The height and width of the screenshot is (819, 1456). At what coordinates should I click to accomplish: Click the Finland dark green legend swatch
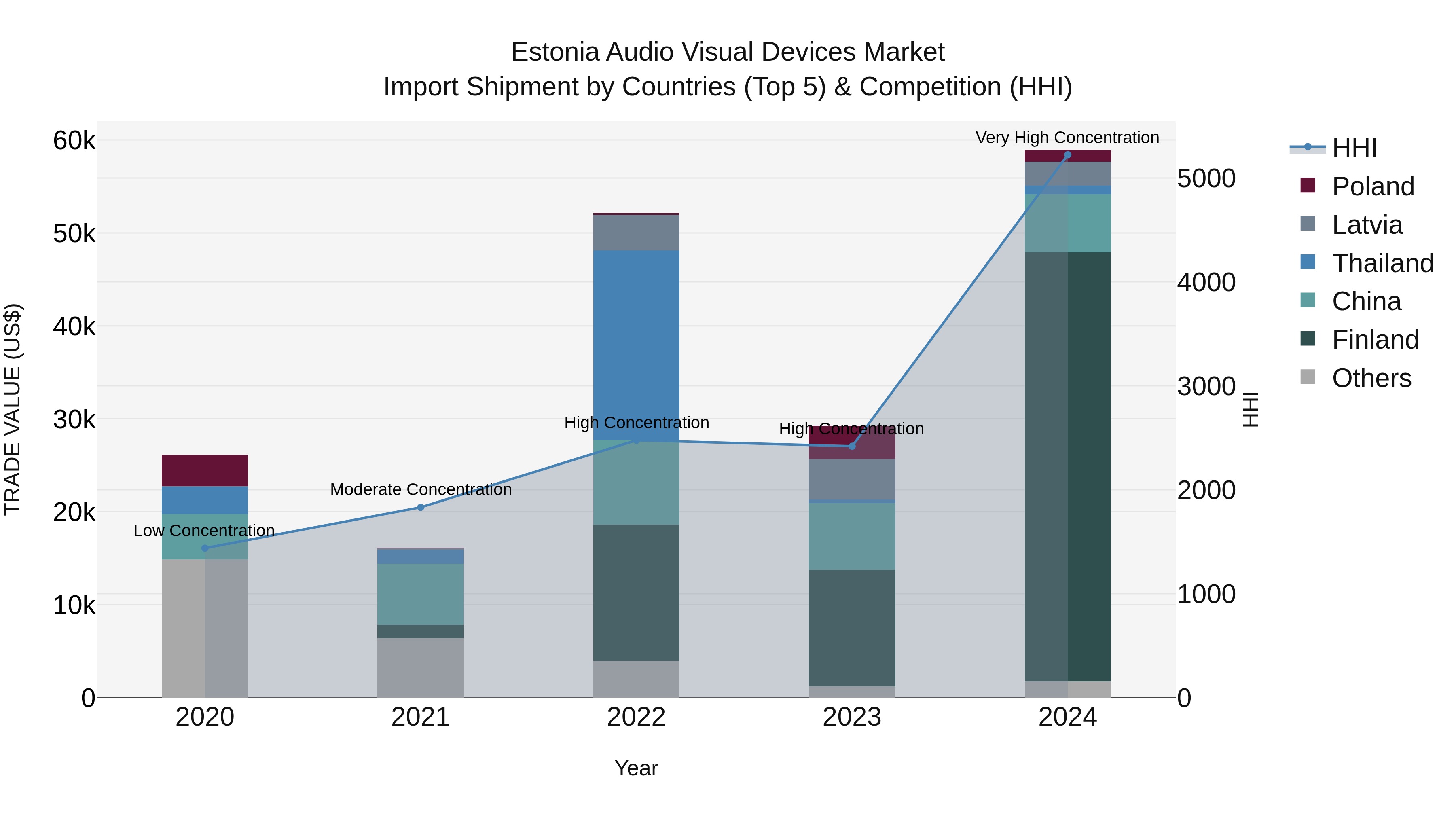[x=1307, y=339]
